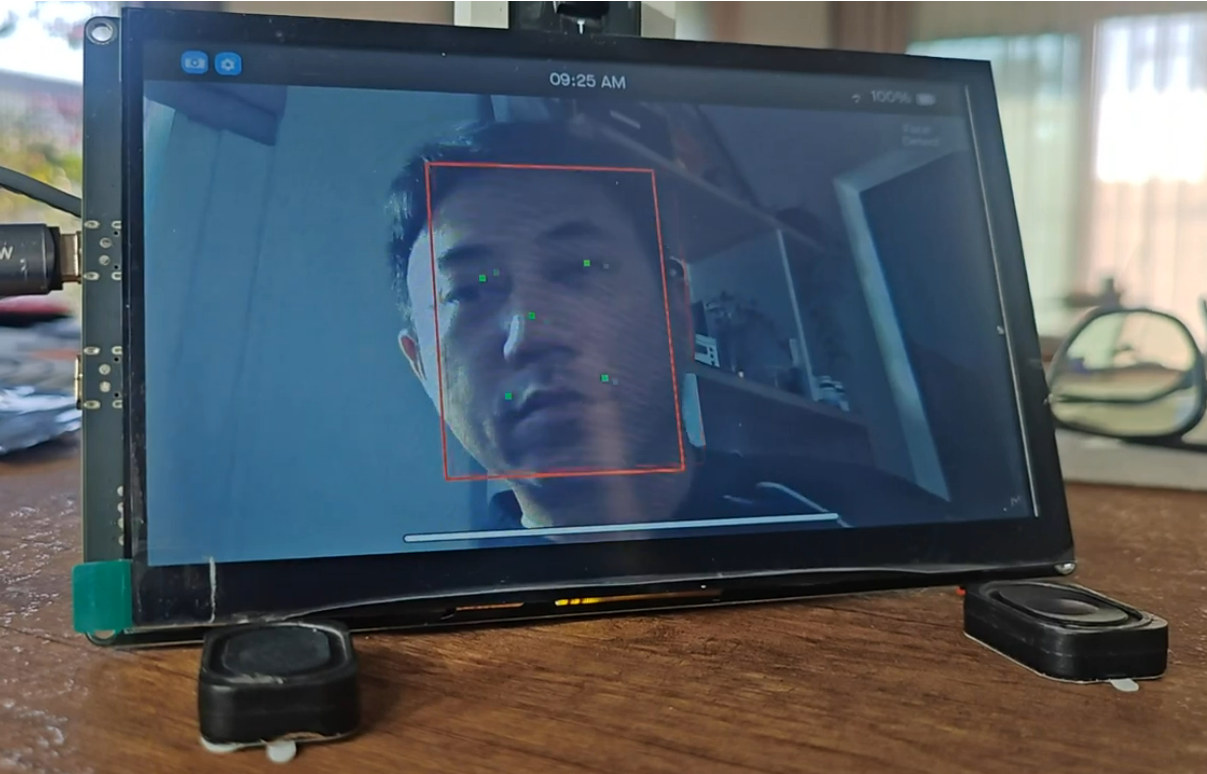Image resolution: width=1207 pixels, height=774 pixels.
Task: Click gray dot beside screen-right mouth marker
Action: coord(615,381)
